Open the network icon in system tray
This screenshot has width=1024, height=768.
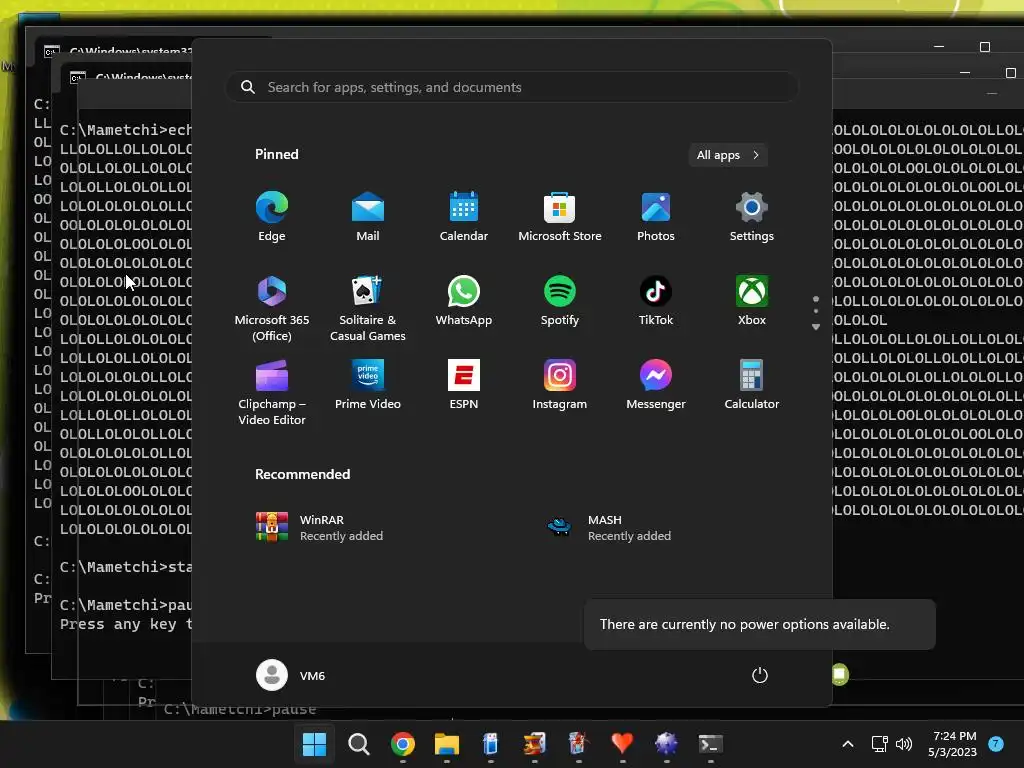click(879, 744)
